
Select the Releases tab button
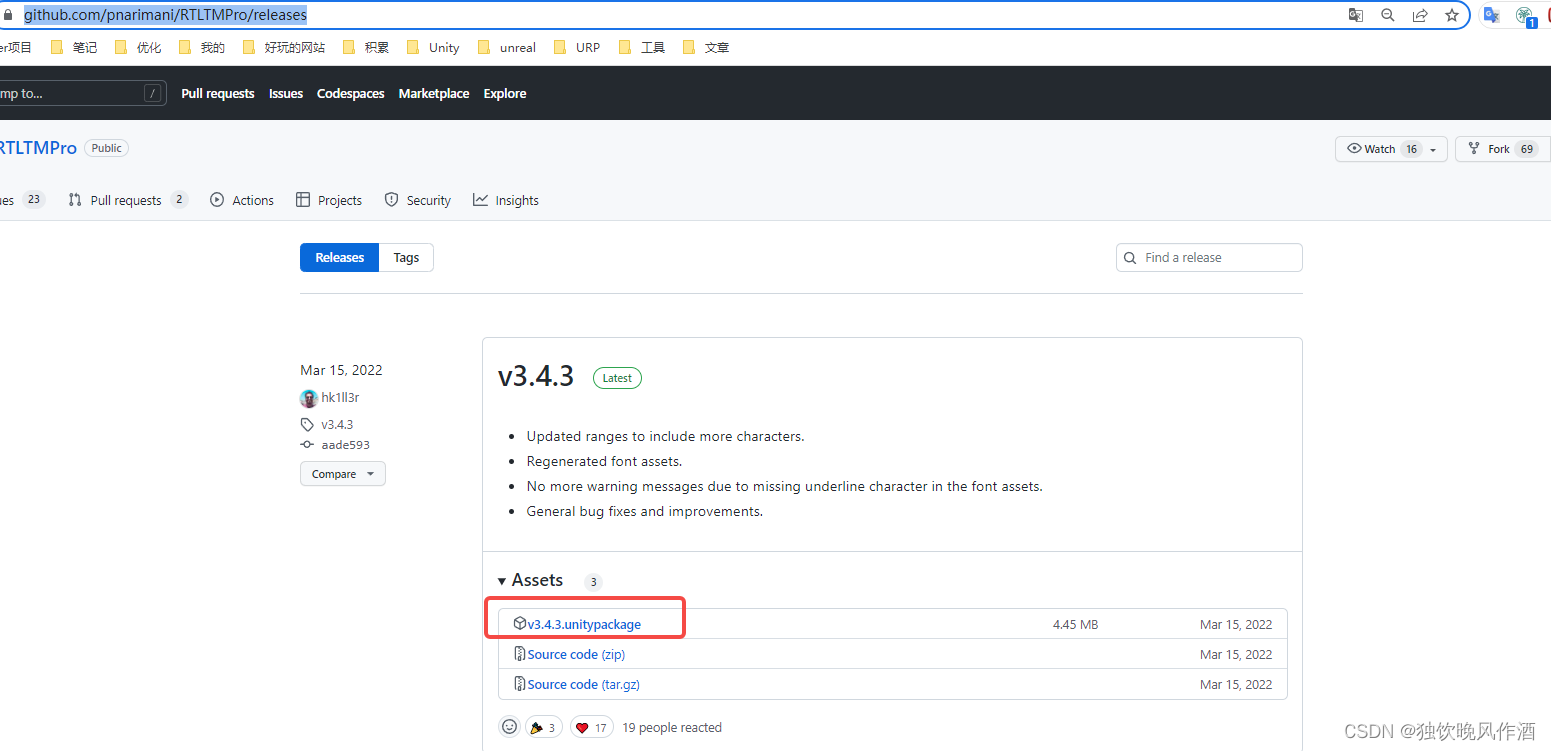[340, 257]
